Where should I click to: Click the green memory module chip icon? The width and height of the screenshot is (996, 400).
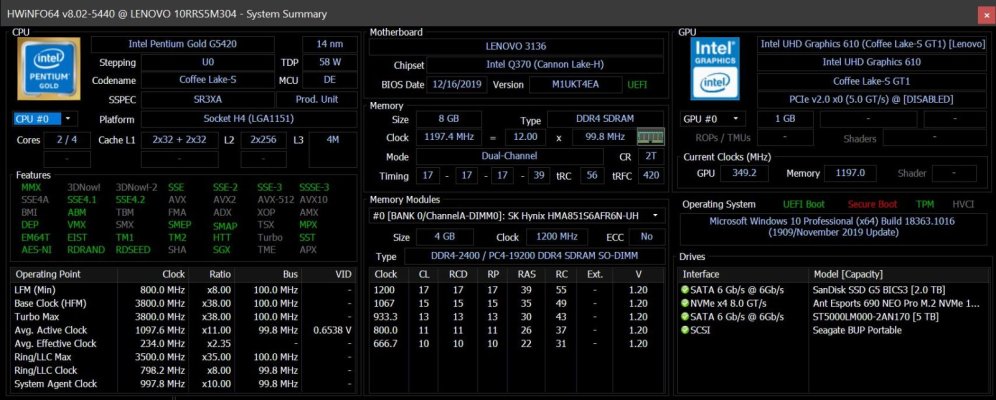click(x=650, y=137)
